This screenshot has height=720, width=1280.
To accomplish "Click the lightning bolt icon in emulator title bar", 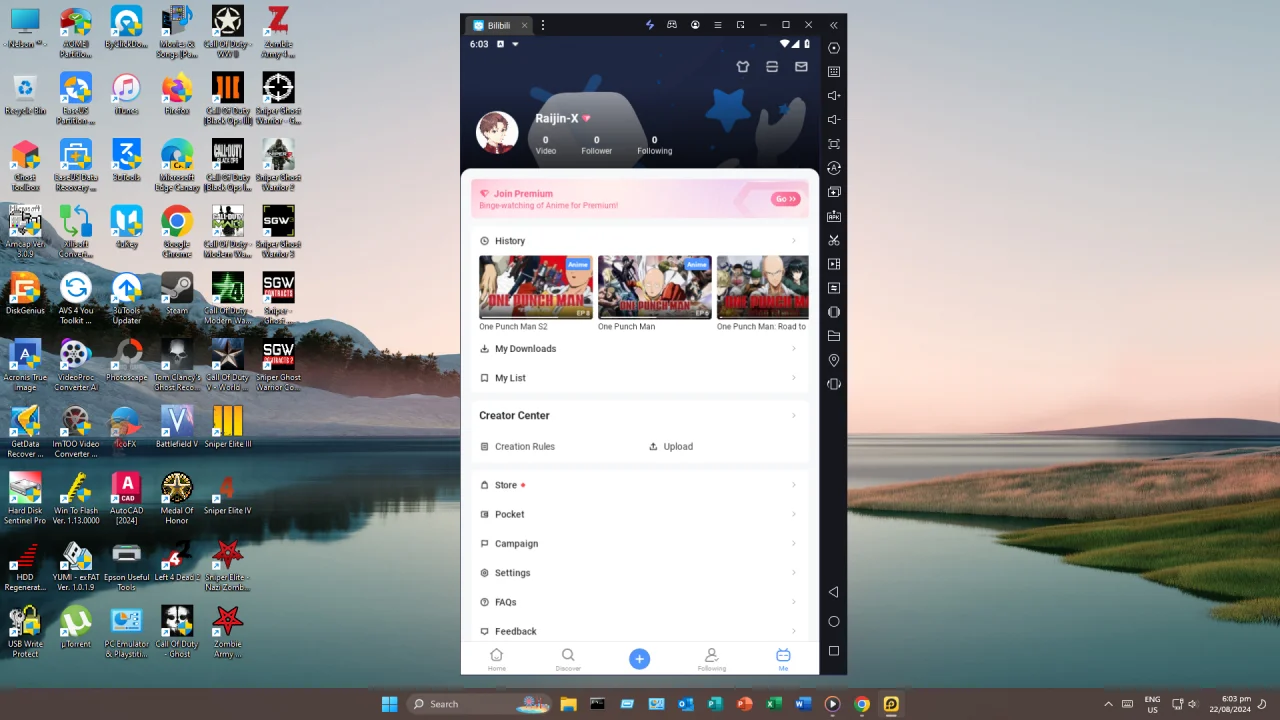I will click(x=649, y=25).
